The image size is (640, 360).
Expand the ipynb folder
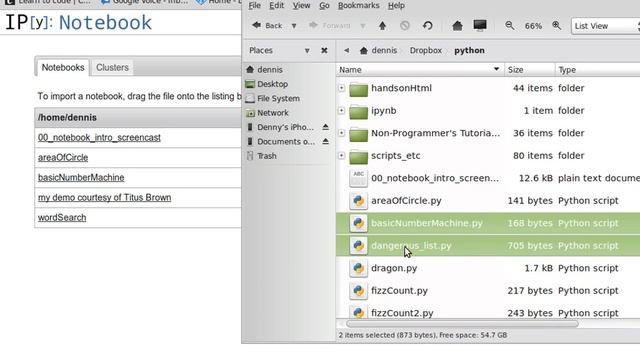342,111
